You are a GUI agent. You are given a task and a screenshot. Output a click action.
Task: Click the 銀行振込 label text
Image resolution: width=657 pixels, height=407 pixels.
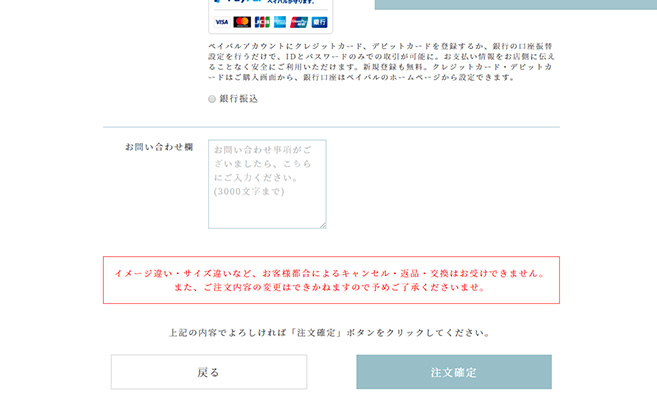[239, 99]
